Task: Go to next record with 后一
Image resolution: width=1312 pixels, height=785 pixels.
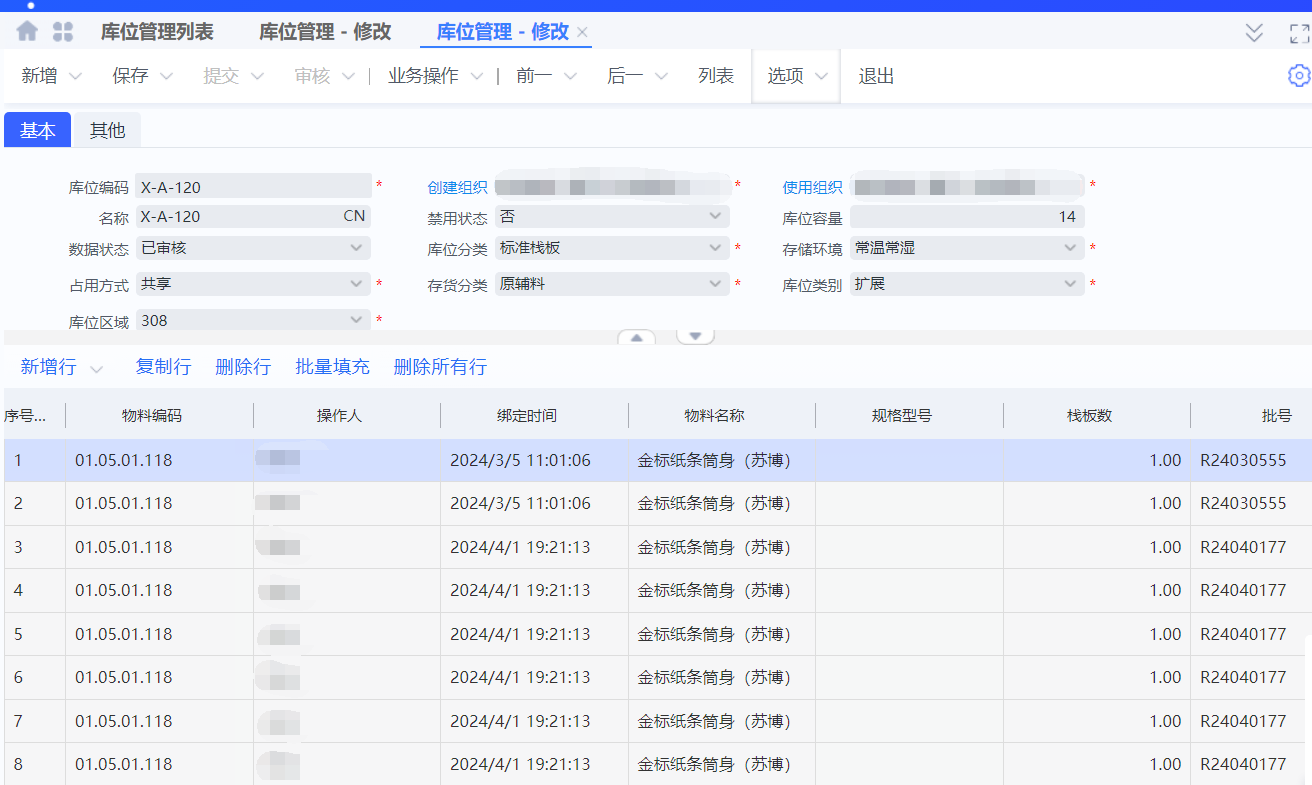Action: 625,76
